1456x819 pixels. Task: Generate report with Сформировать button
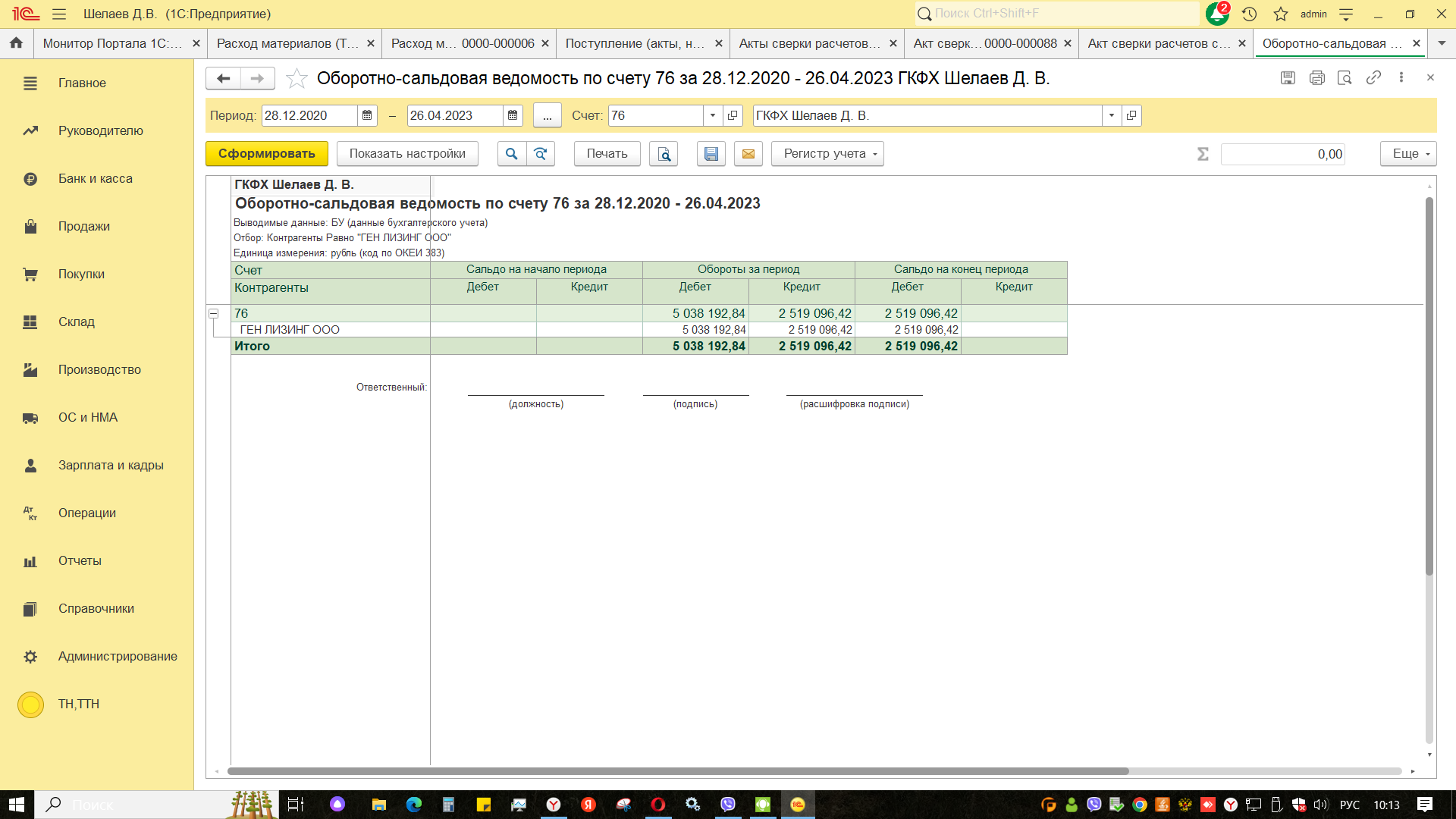[267, 153]
